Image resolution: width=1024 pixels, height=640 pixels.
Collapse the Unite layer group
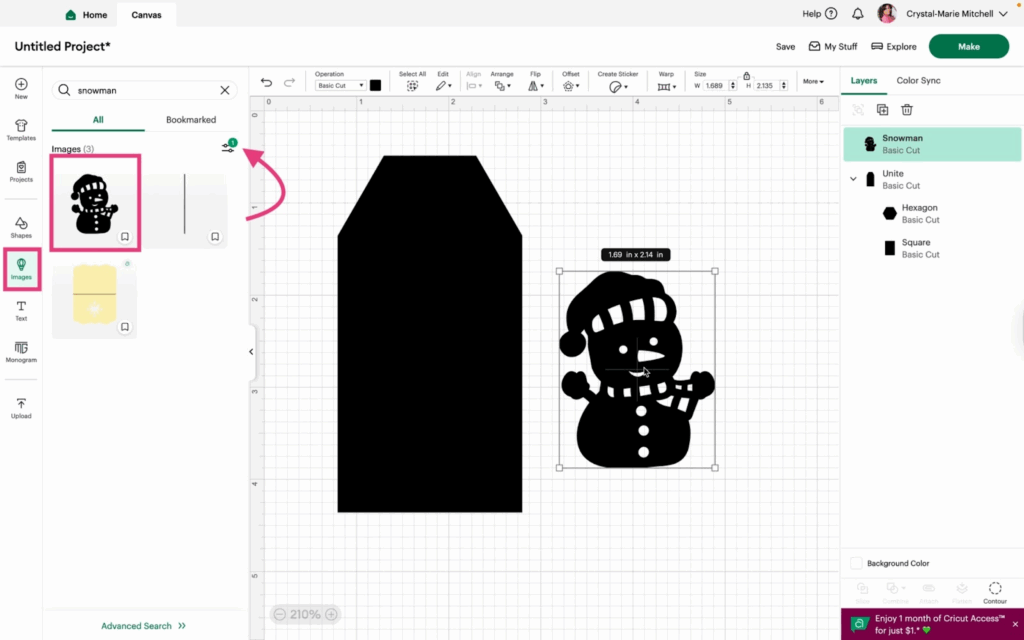[853, 179]
